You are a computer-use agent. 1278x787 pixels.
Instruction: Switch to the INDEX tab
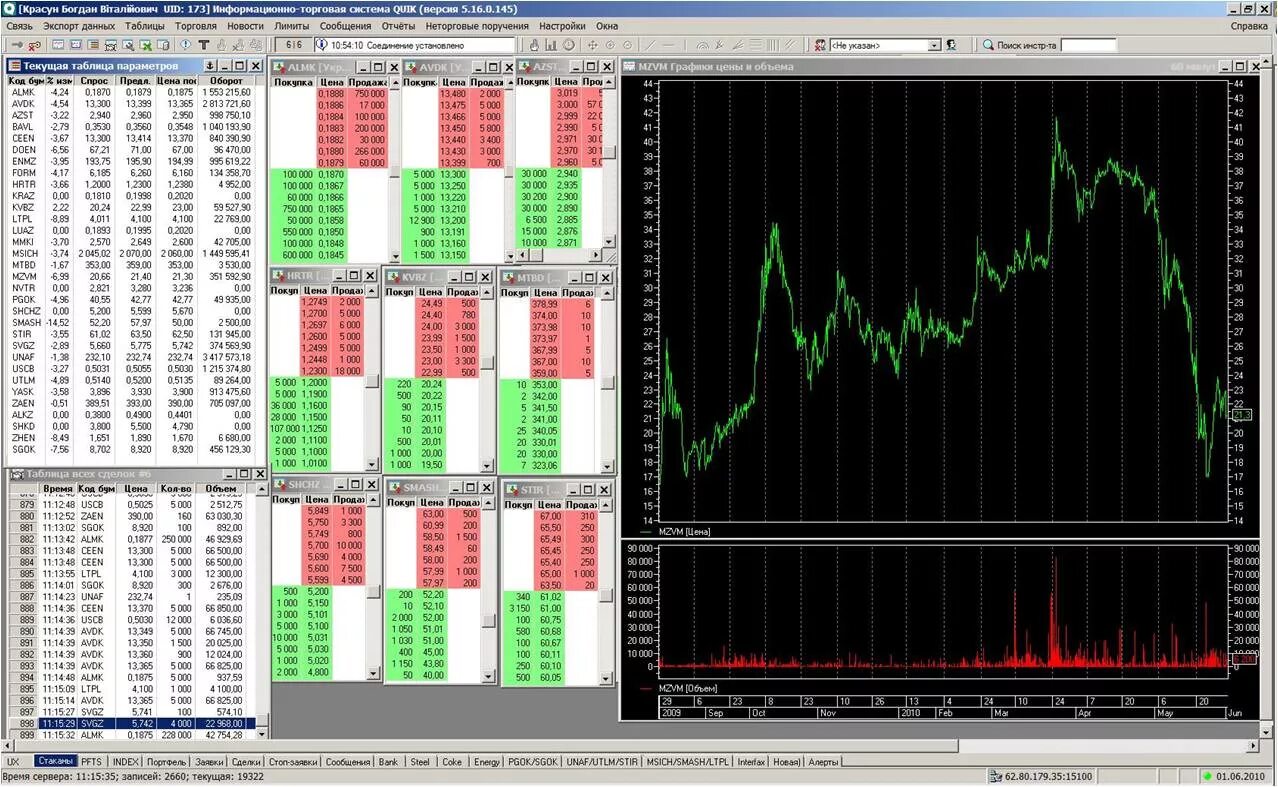(x=126, y=762)
